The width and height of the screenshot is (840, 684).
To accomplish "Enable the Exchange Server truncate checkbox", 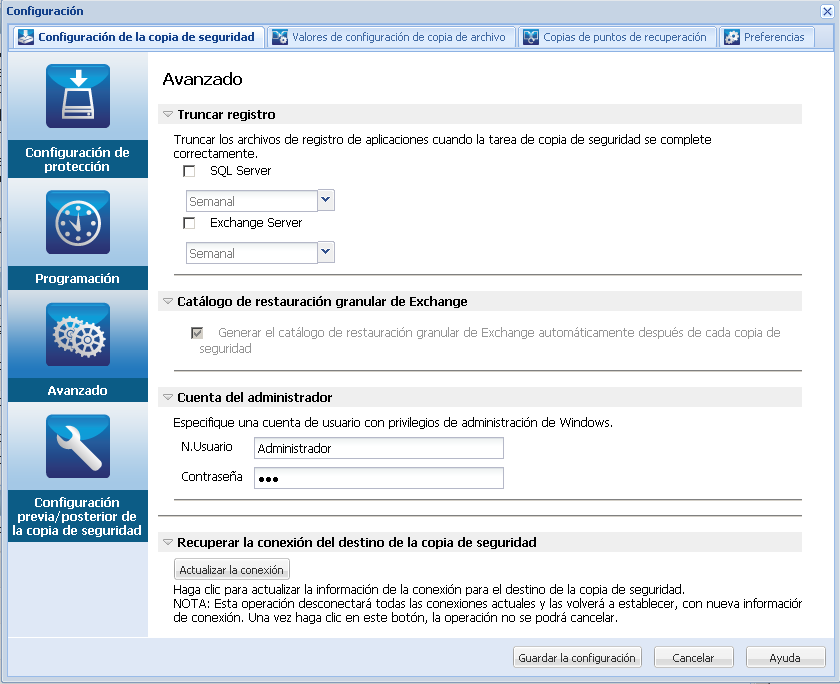I will click(x=188, y=223).
